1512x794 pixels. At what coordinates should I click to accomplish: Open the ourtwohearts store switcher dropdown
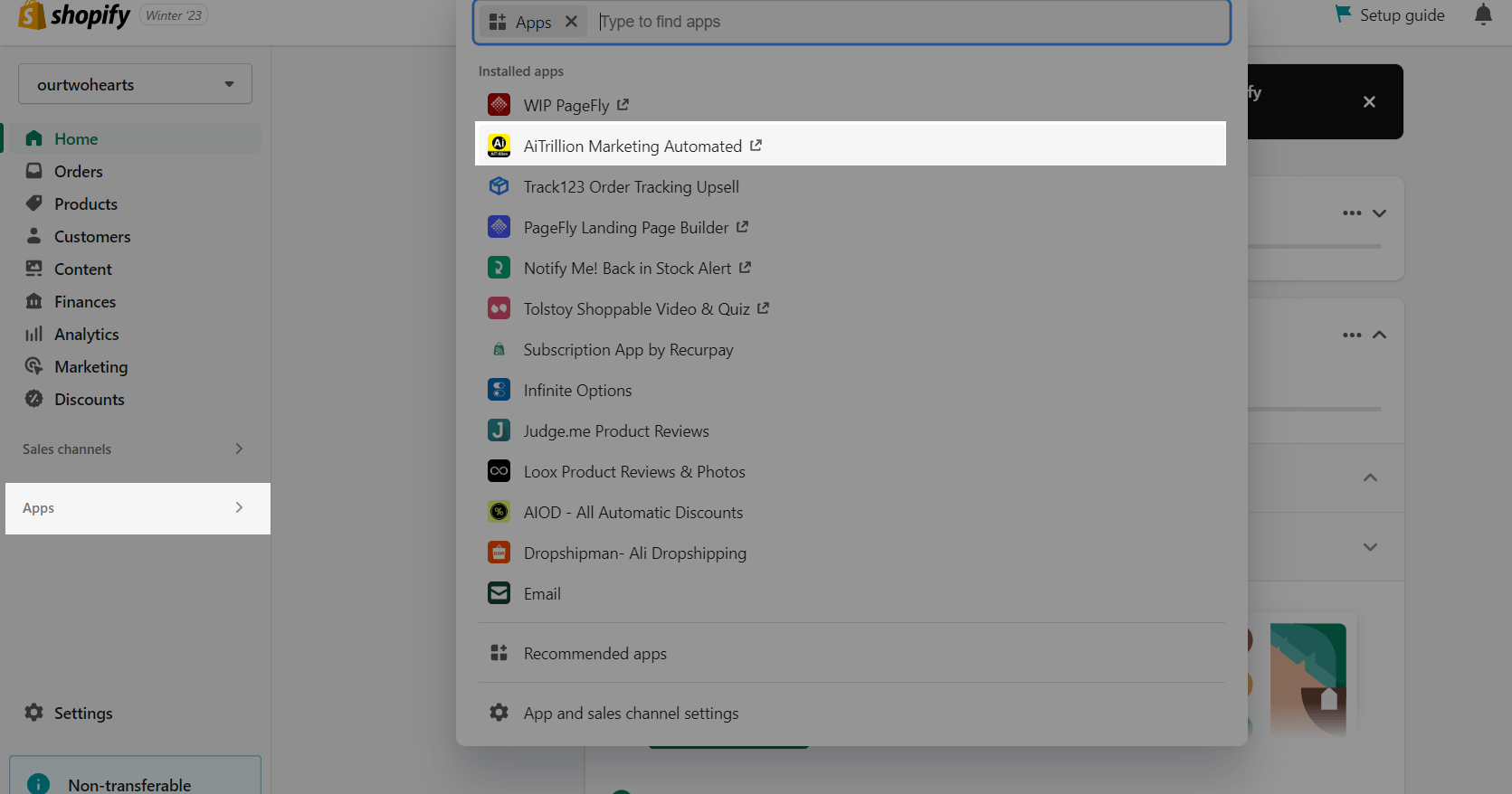coord(135,84)
